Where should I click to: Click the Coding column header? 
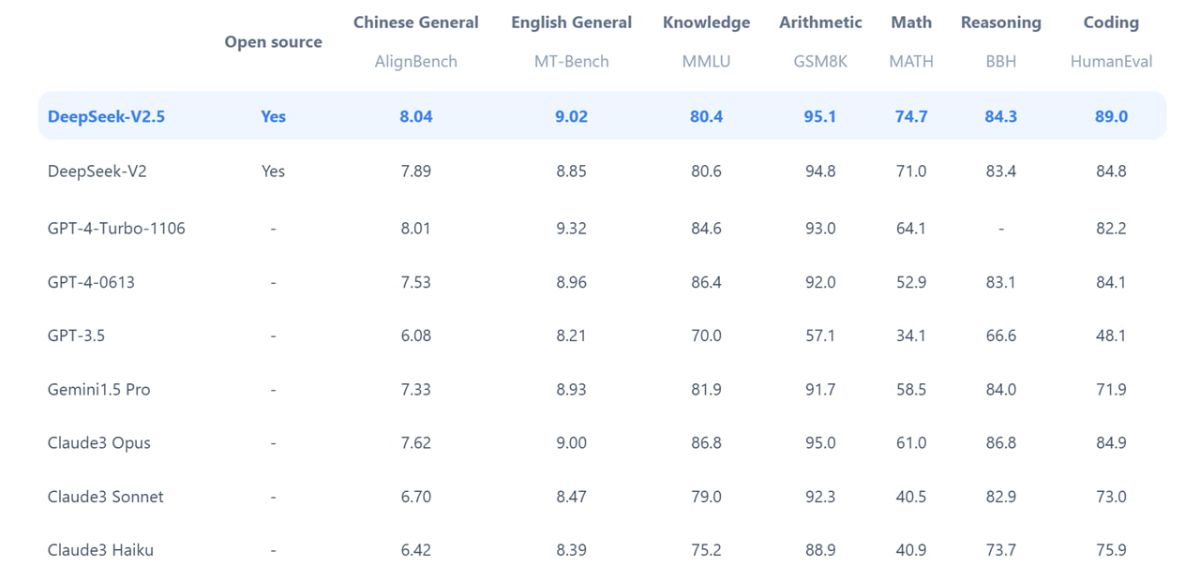[x=1111, y=22]
